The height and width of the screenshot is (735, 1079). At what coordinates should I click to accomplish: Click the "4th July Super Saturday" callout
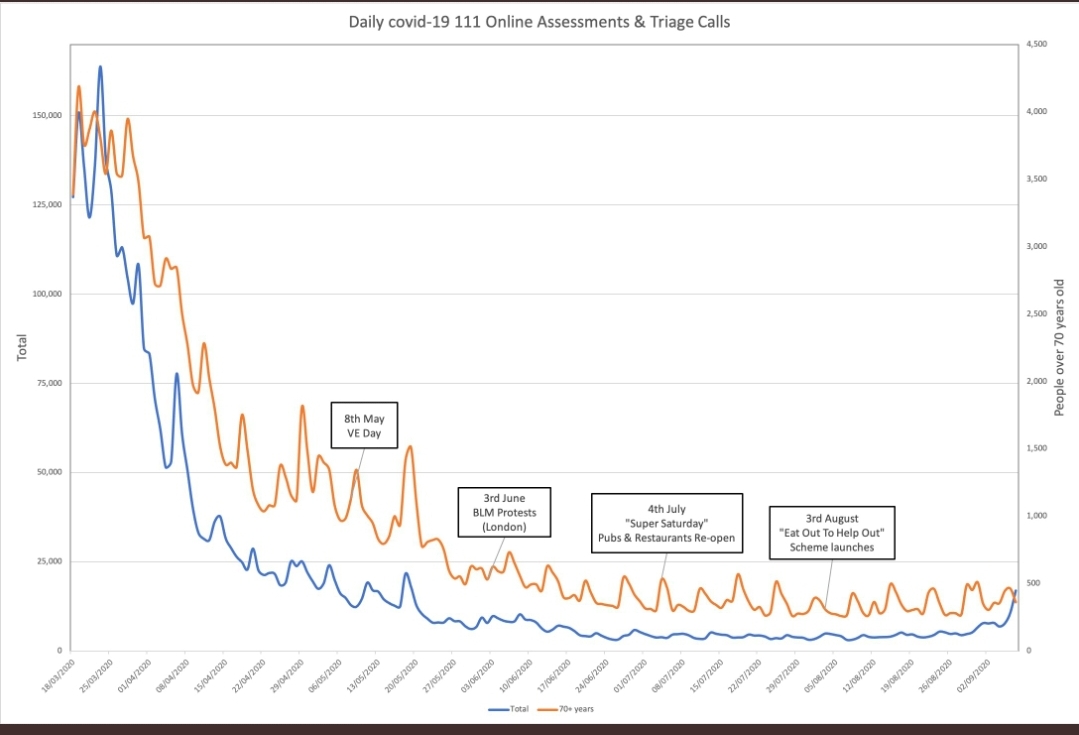666,522
